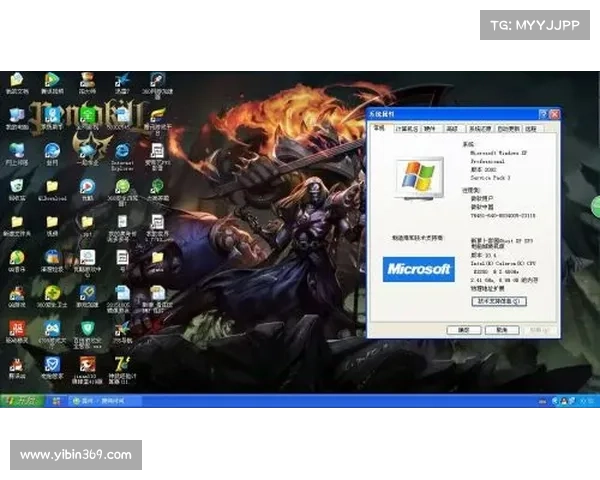This screenshot has height=480, width=600.
Task: Open the 远程 tab
Action: click(x=532, y=129)
